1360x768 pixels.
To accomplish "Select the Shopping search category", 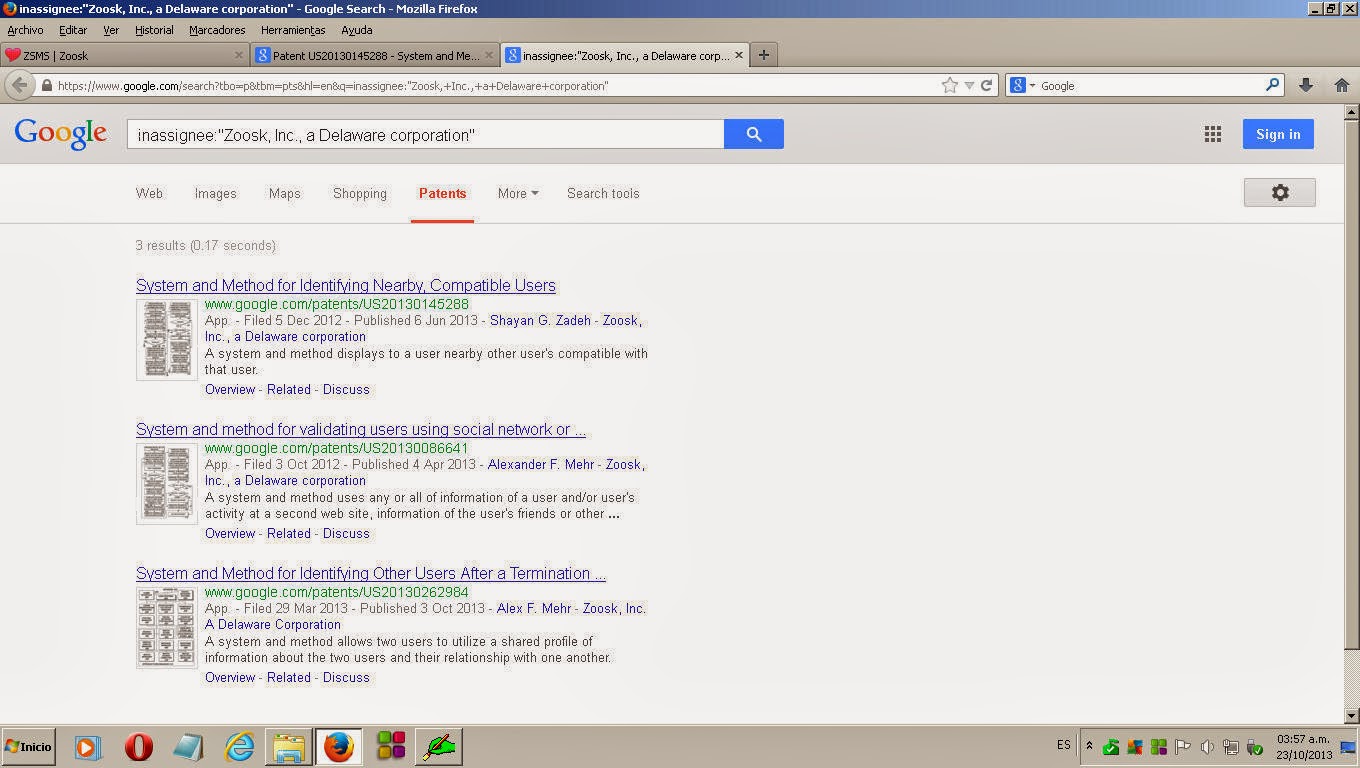I will pos(360,193).
